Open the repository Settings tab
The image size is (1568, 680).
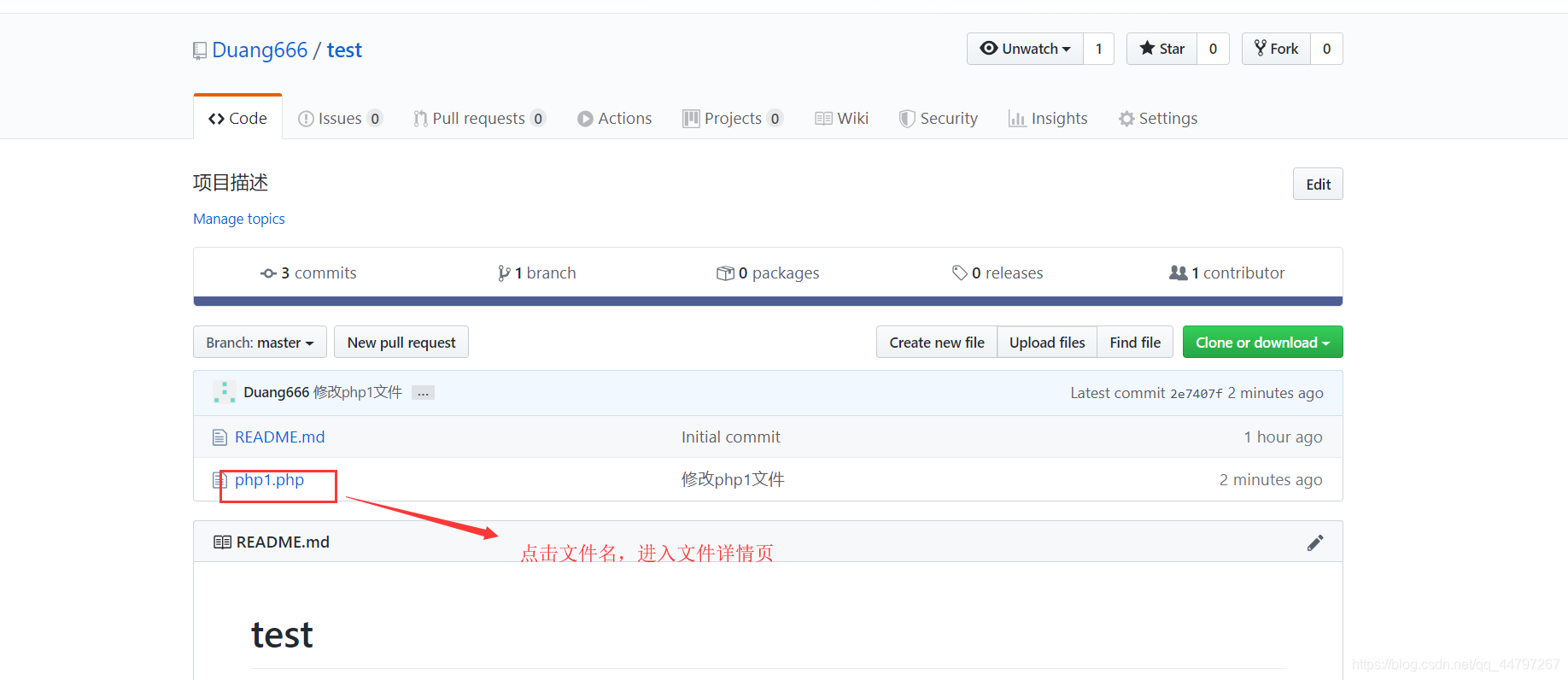1158,118
